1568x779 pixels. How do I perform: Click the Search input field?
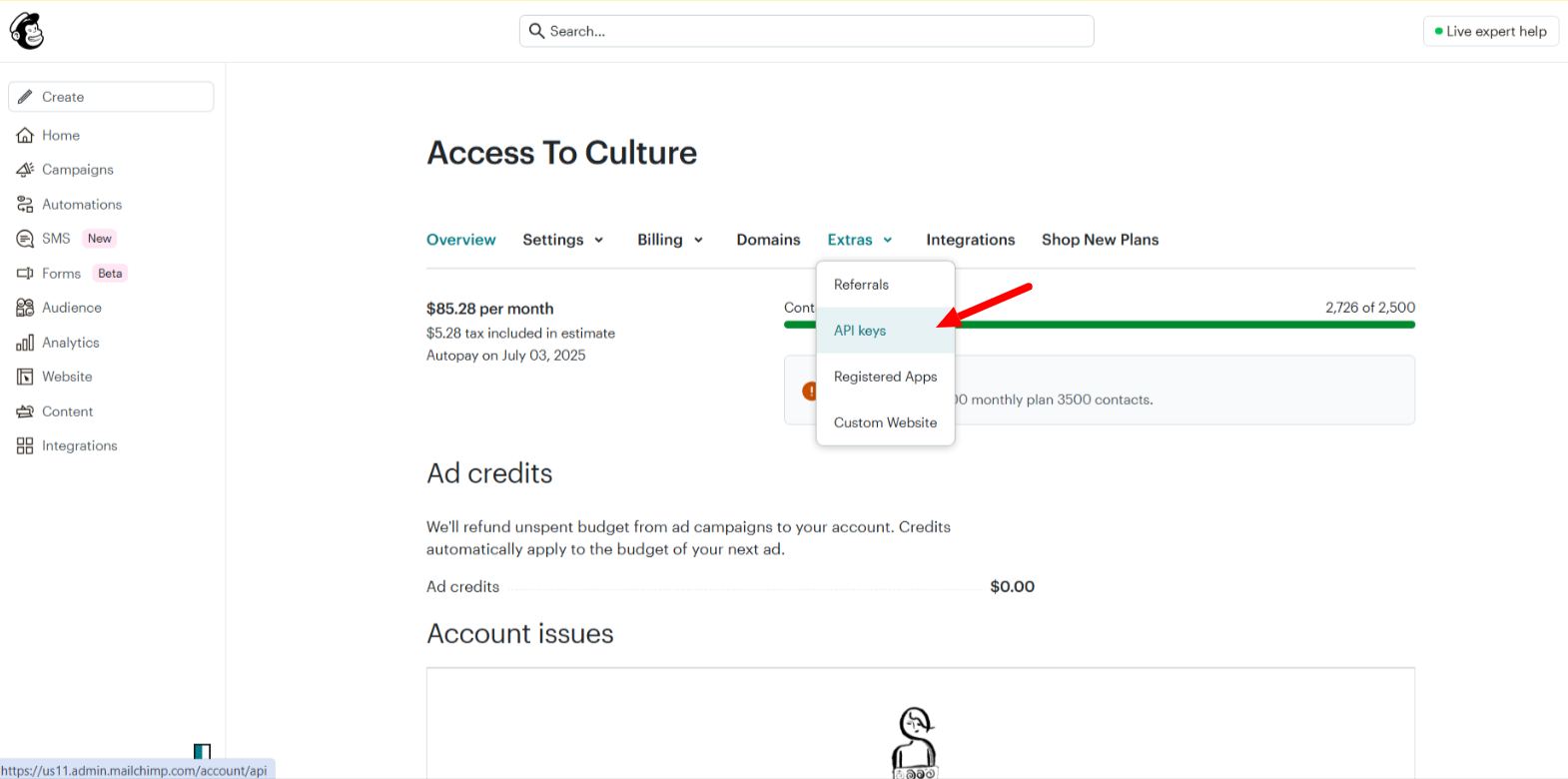(x=806, y=31)
